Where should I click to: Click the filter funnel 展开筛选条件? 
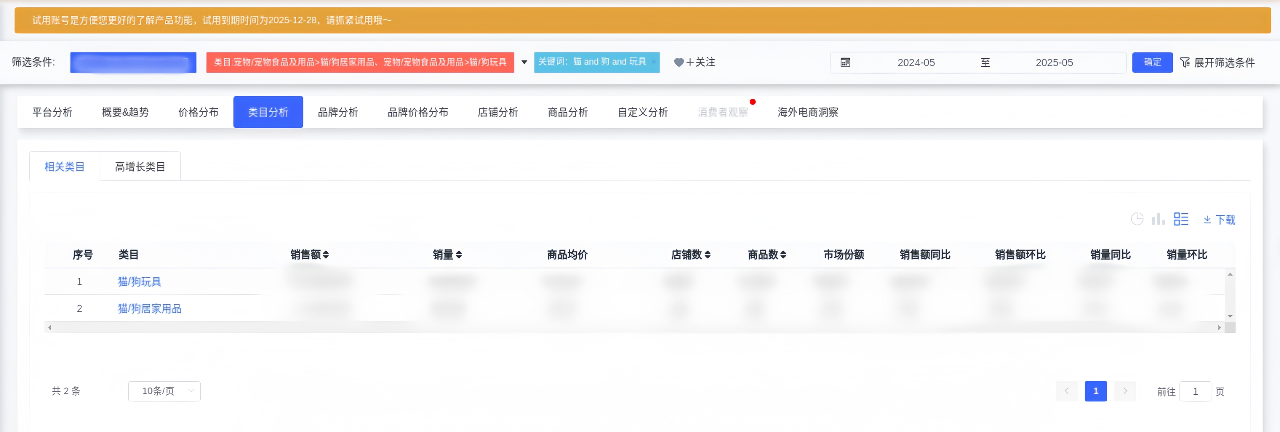1217,62
